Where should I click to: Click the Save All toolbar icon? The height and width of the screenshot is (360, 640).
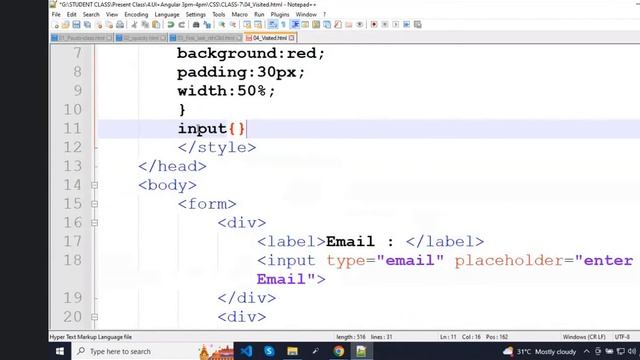coord(87,24)
